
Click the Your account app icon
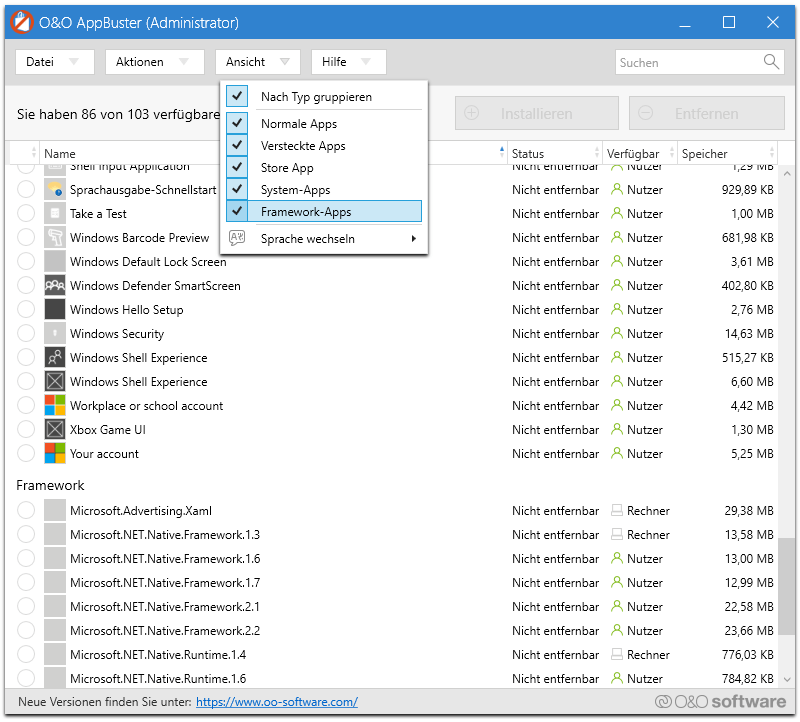[x=55, y=453]
